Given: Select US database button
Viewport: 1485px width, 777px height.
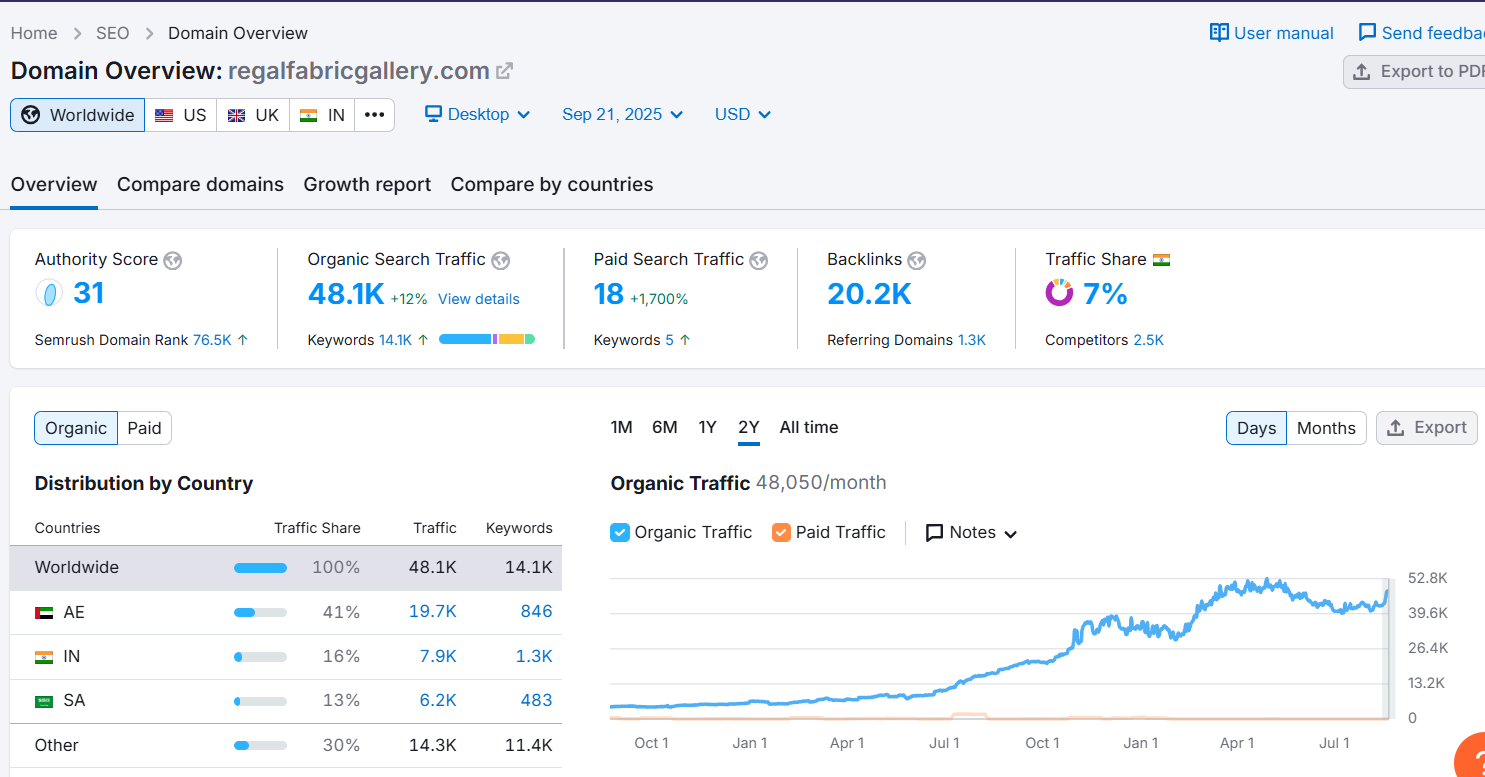Looking at the screenshot, I should click(x=181, y=115).
